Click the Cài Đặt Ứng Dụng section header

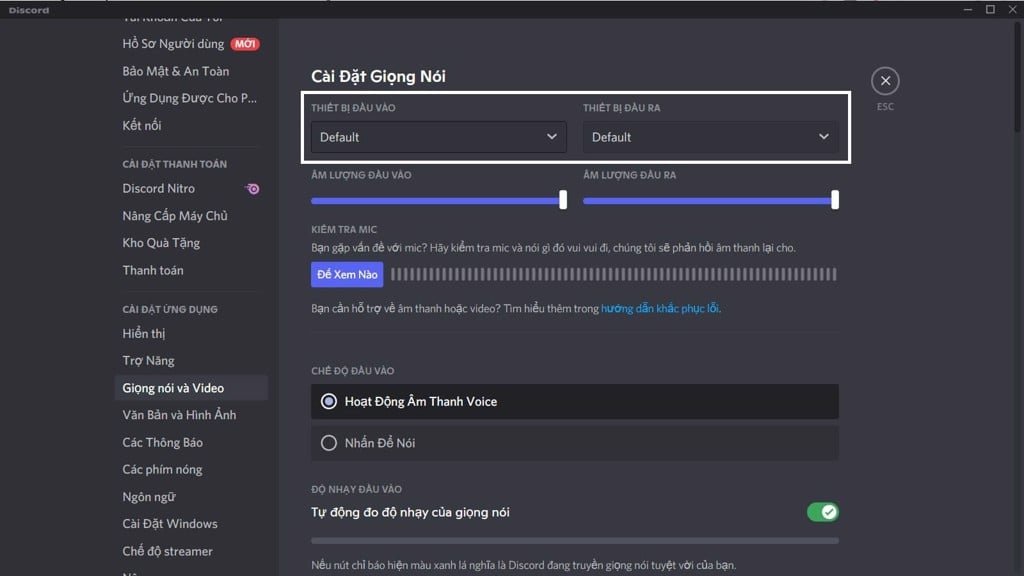coord(170,309)
